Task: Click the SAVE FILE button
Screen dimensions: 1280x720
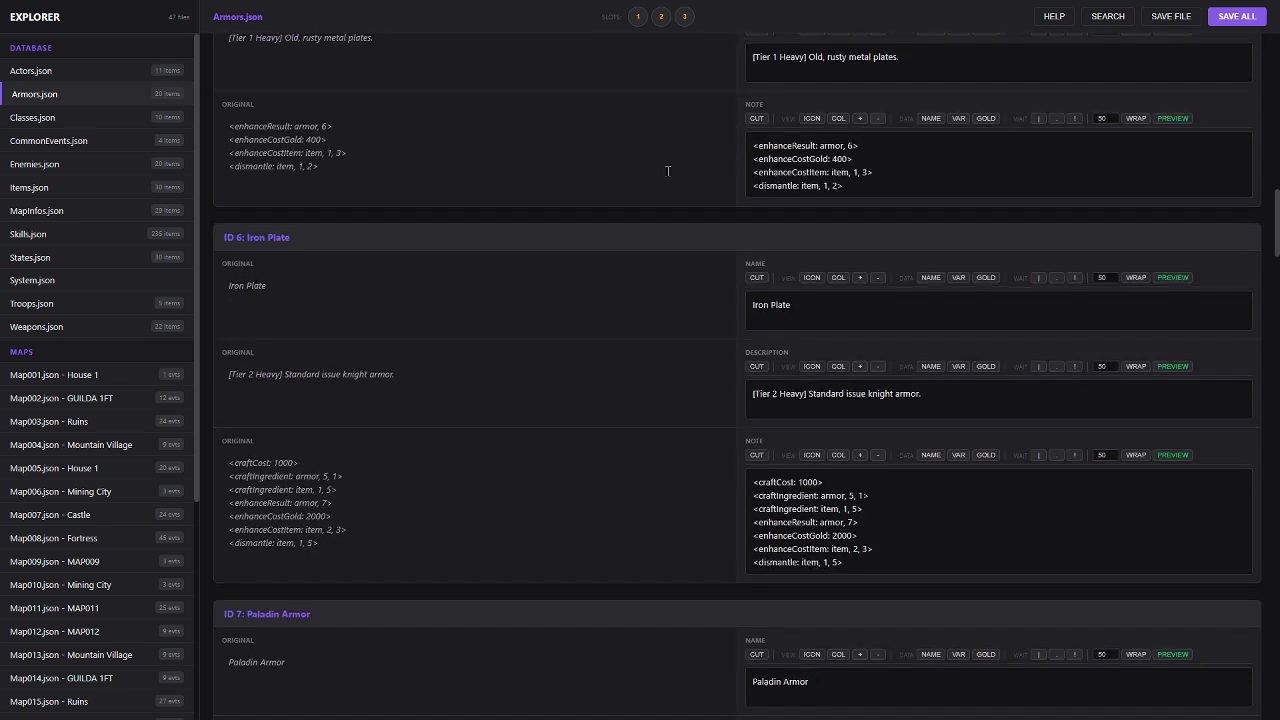Action: coord(1171,16)
